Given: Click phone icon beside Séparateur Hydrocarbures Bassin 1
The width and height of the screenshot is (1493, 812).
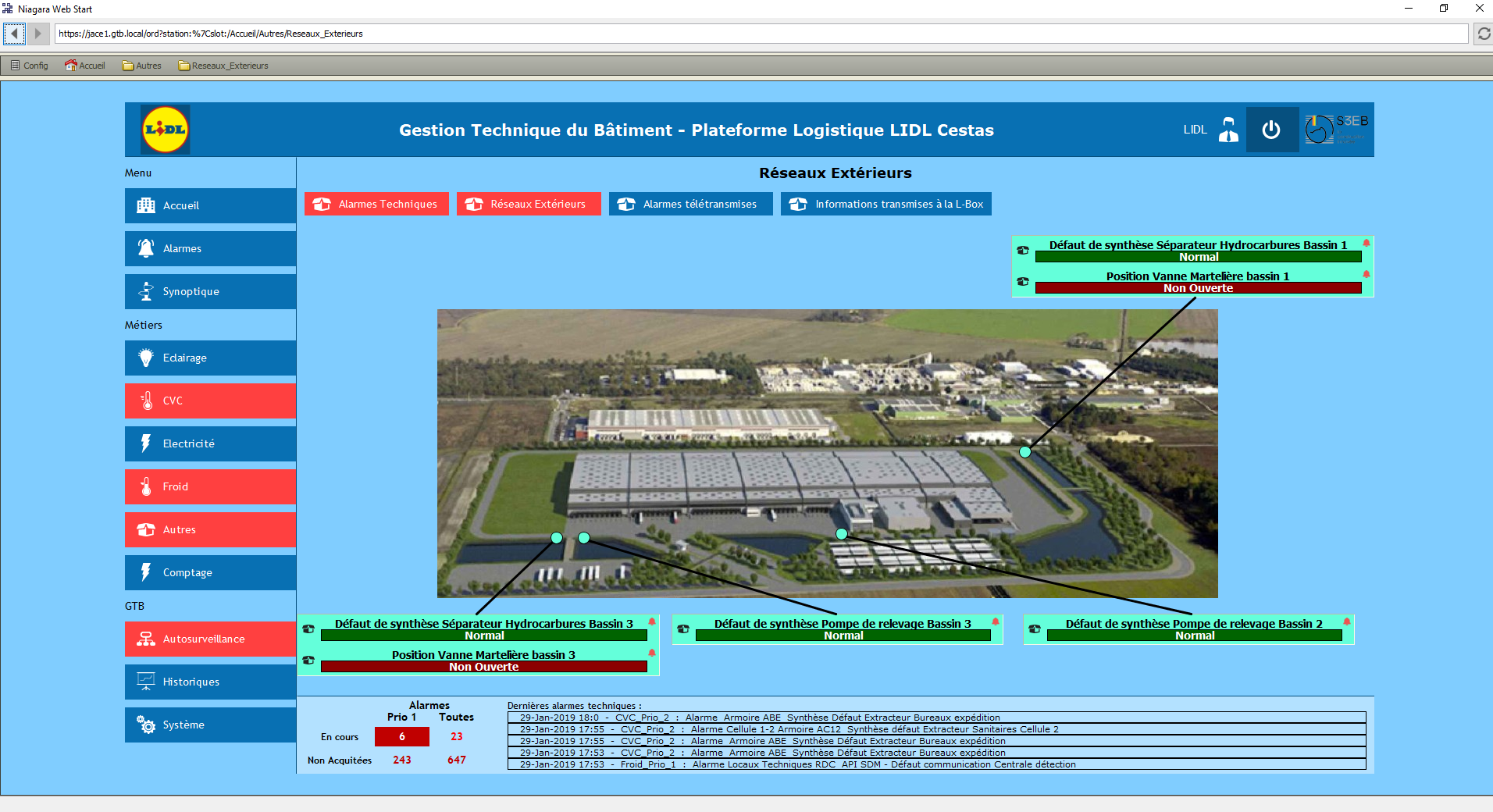Looking at the screenshot, I should coord(1023,251).
